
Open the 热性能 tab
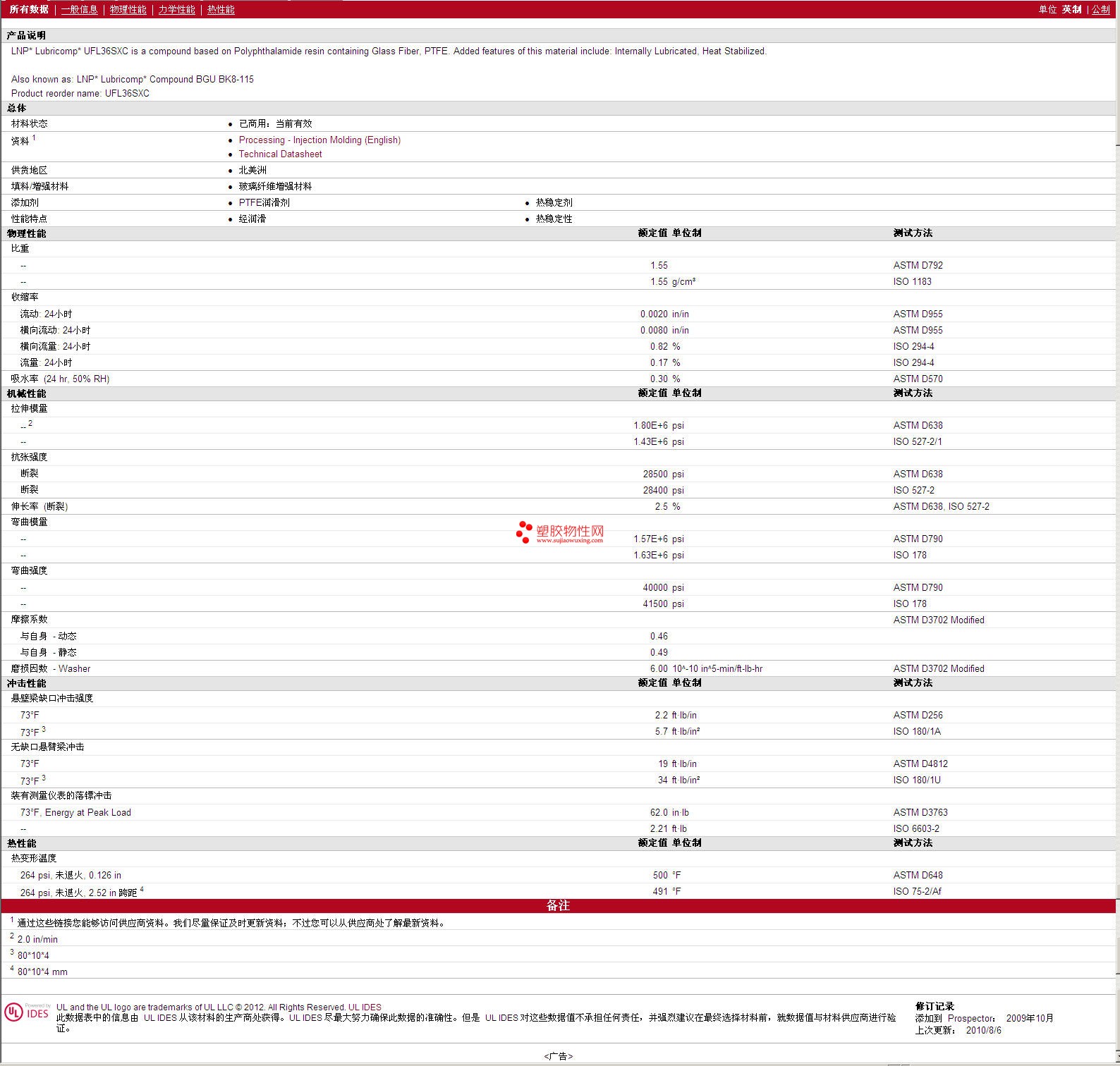coord(221,9)
